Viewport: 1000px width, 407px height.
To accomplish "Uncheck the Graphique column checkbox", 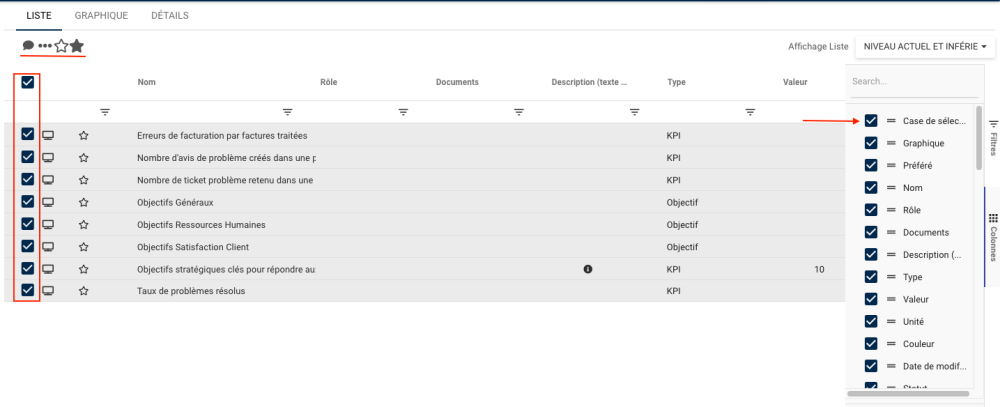I will (871, 143).
